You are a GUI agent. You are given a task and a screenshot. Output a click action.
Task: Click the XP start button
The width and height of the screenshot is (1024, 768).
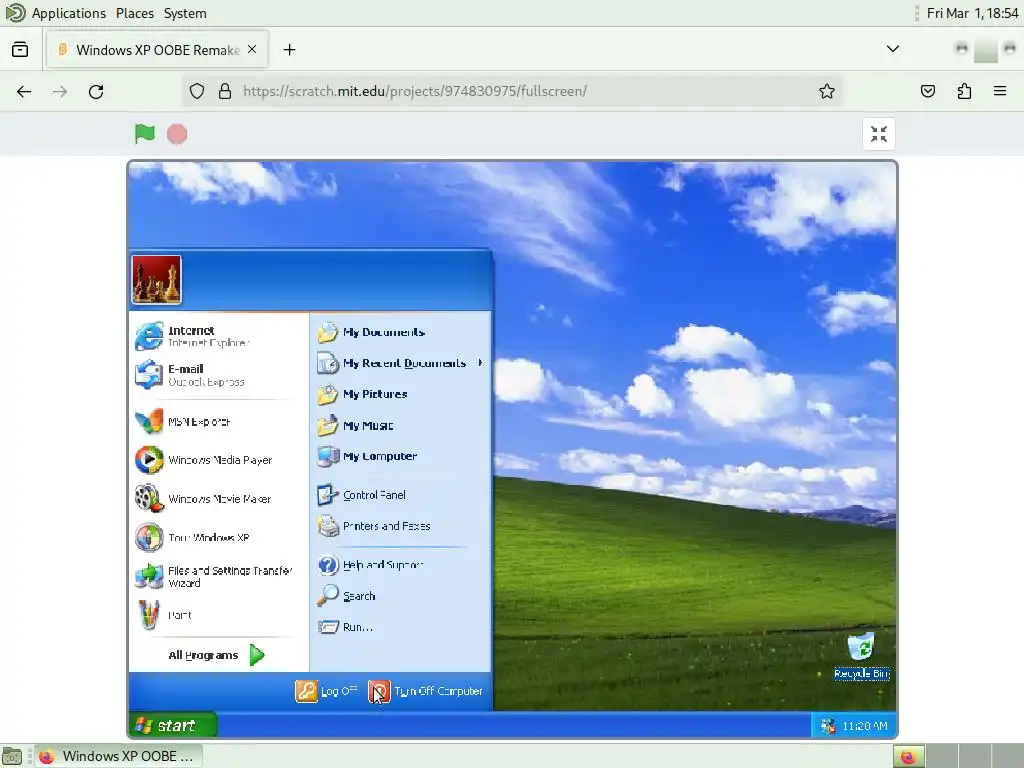(172, 725)
